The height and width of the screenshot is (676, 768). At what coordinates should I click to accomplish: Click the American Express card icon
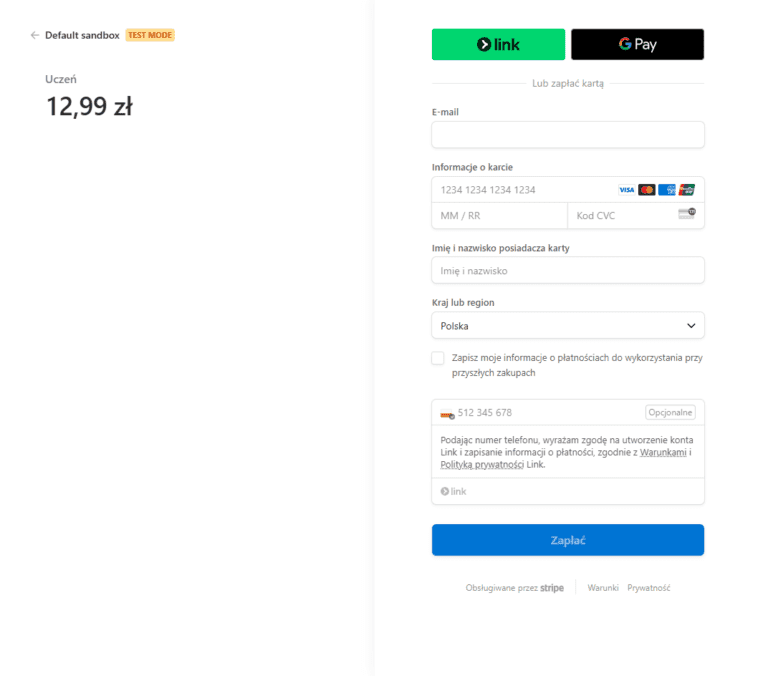point(666,190)
